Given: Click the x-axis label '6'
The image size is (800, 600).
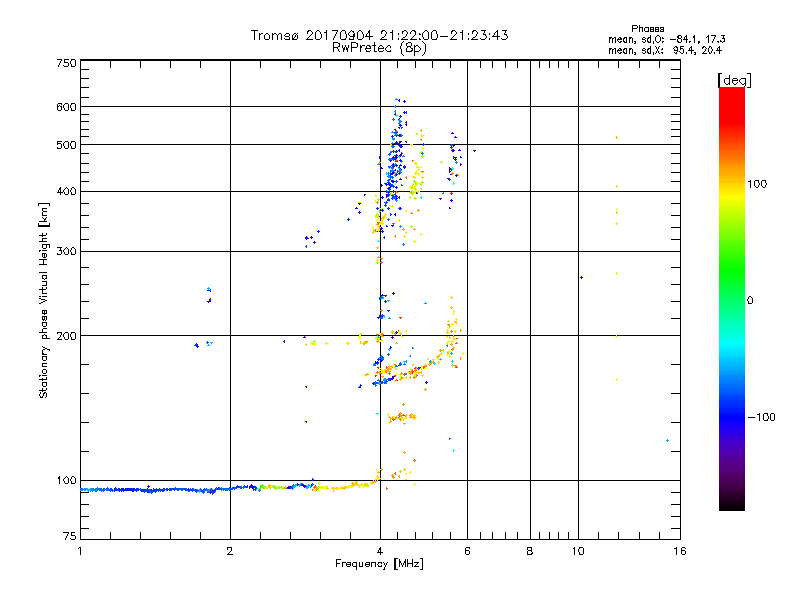Looking at the screenshot, I should (x=467, y=551).
